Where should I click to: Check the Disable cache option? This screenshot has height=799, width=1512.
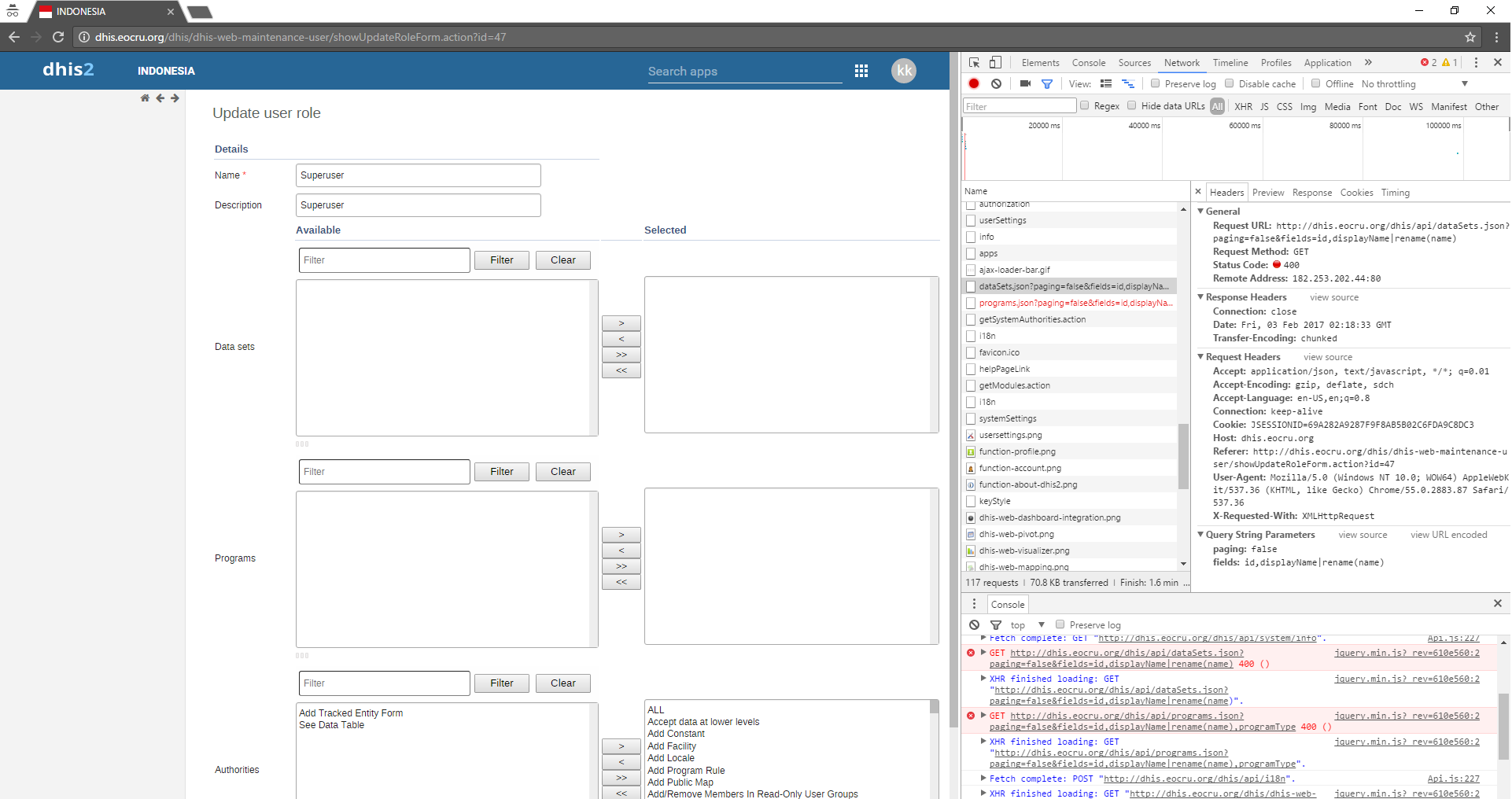(1230, 84)
